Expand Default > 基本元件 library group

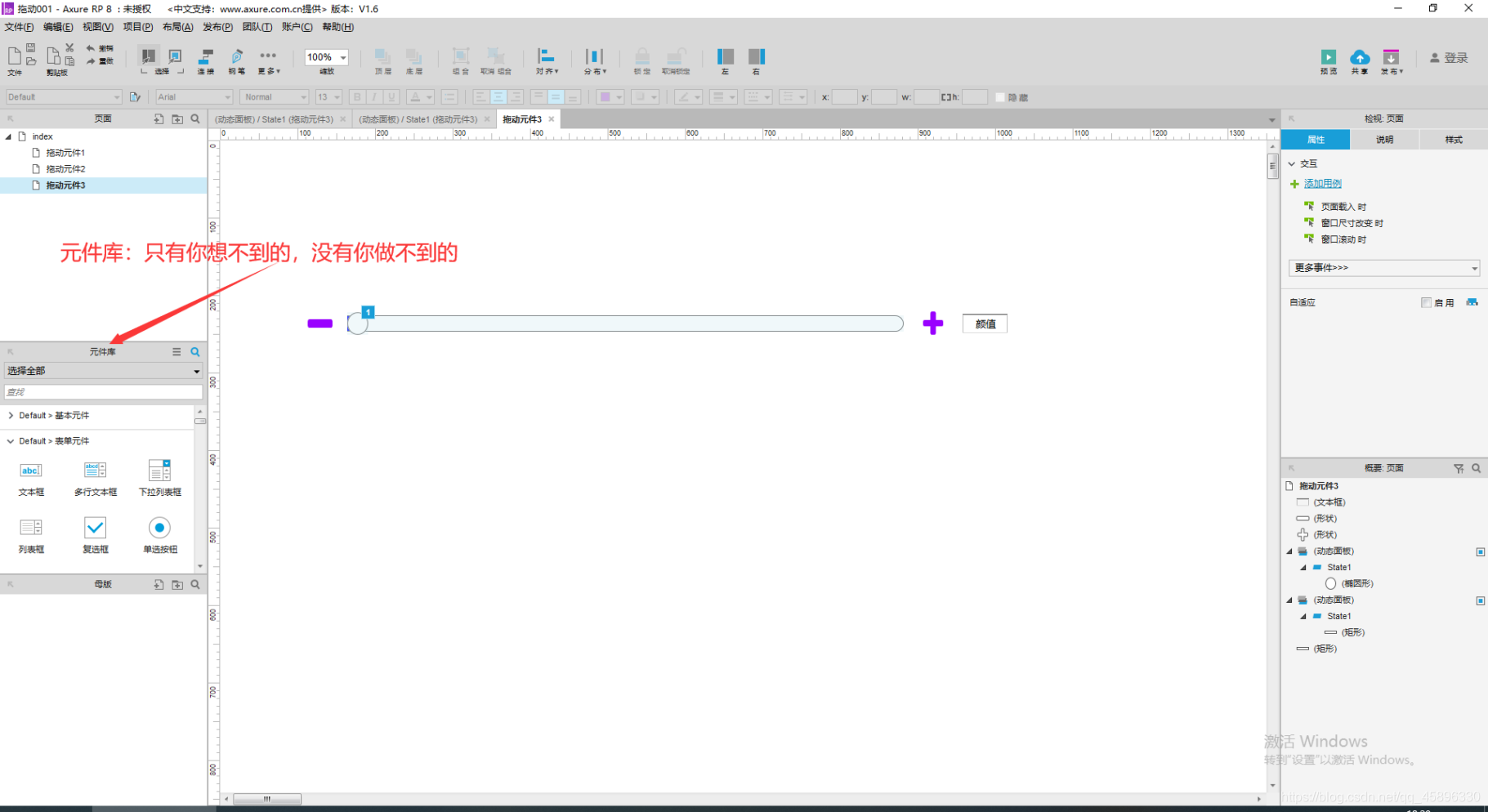coord(11,416)
